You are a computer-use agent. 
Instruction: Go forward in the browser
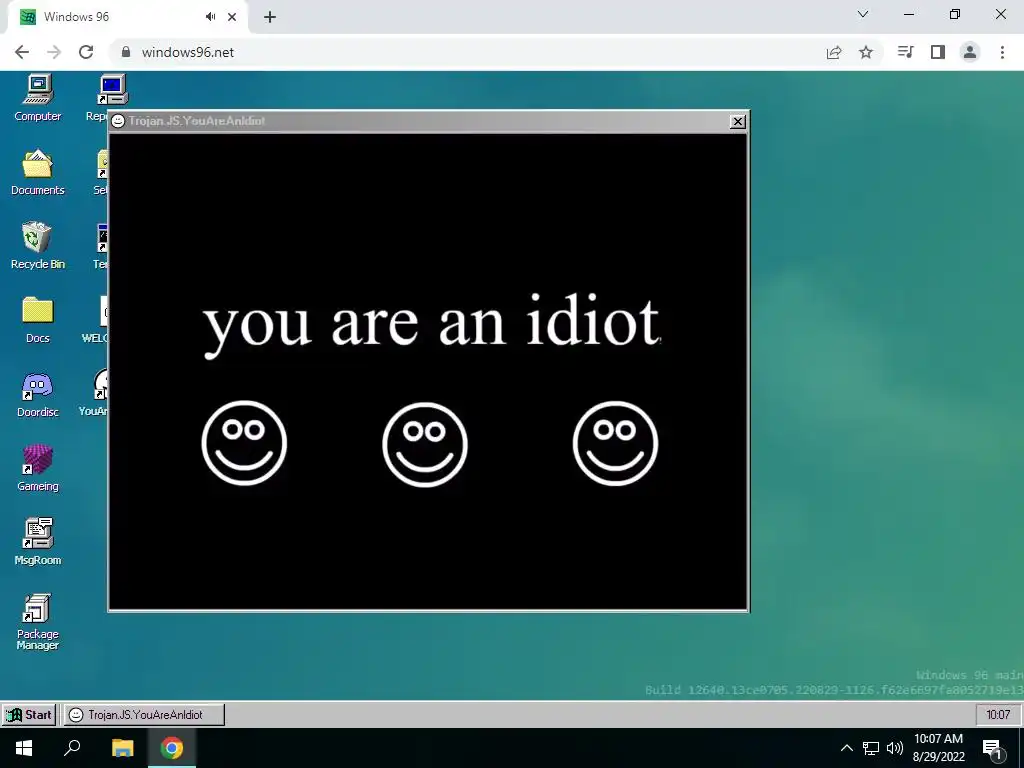click(x=54, y=52)
